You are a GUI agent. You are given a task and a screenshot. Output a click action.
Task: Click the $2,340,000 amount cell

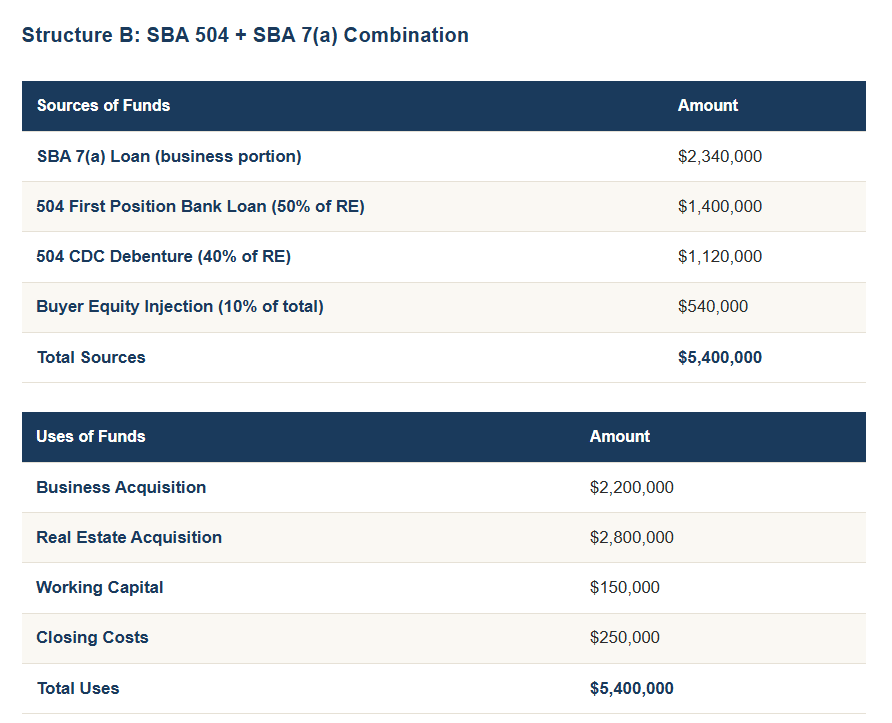pos(720,156)
